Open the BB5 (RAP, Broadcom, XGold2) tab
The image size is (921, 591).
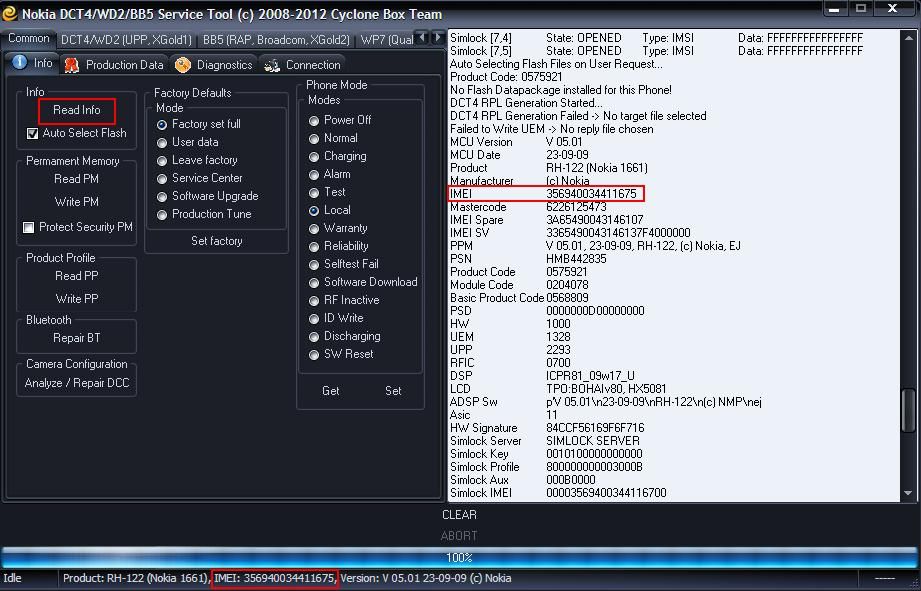tap(276, 40)
